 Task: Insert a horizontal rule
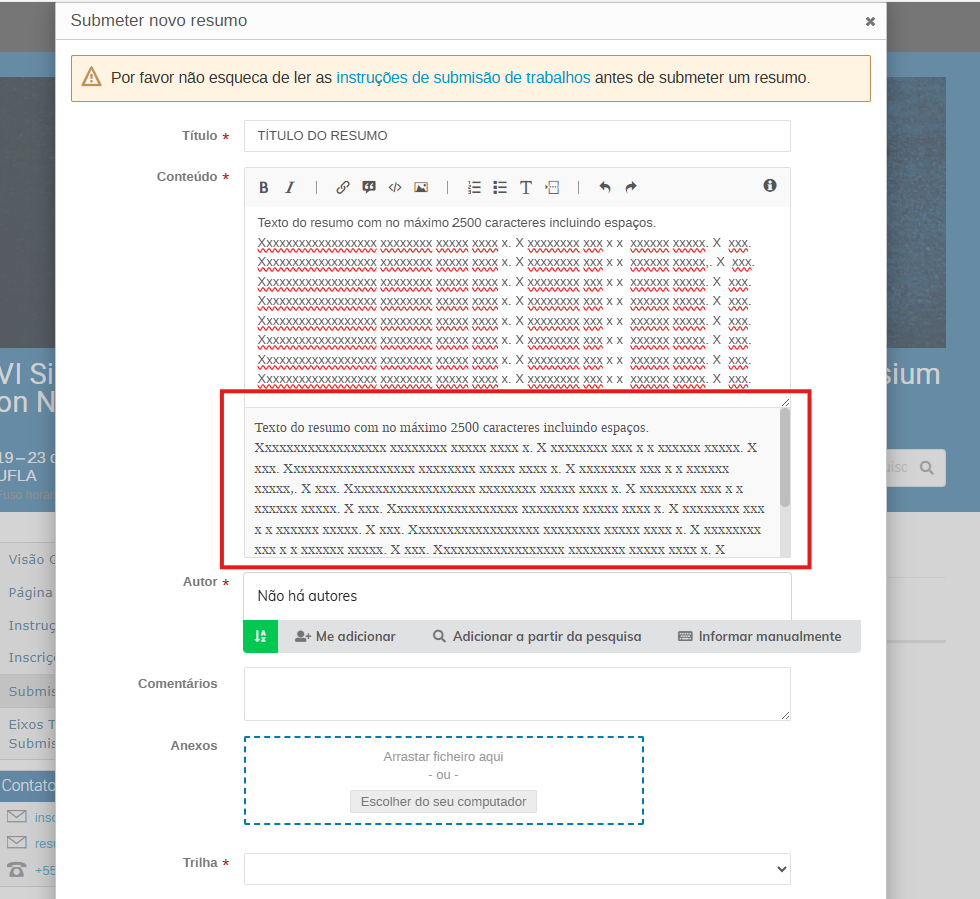(552, 187)
